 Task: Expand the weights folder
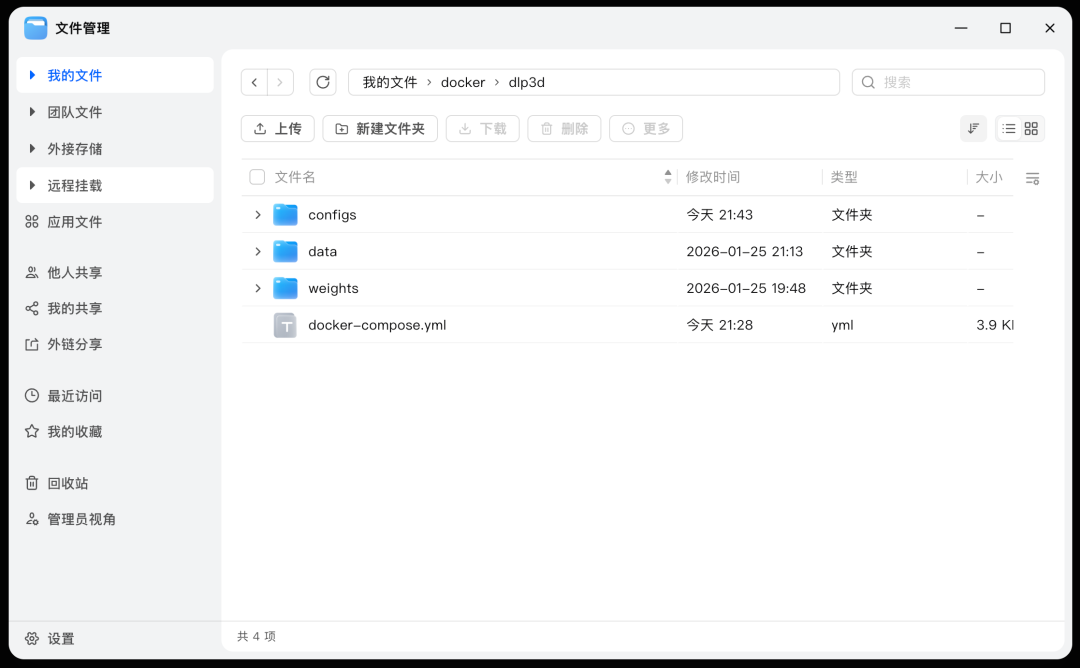click(258, 288)
